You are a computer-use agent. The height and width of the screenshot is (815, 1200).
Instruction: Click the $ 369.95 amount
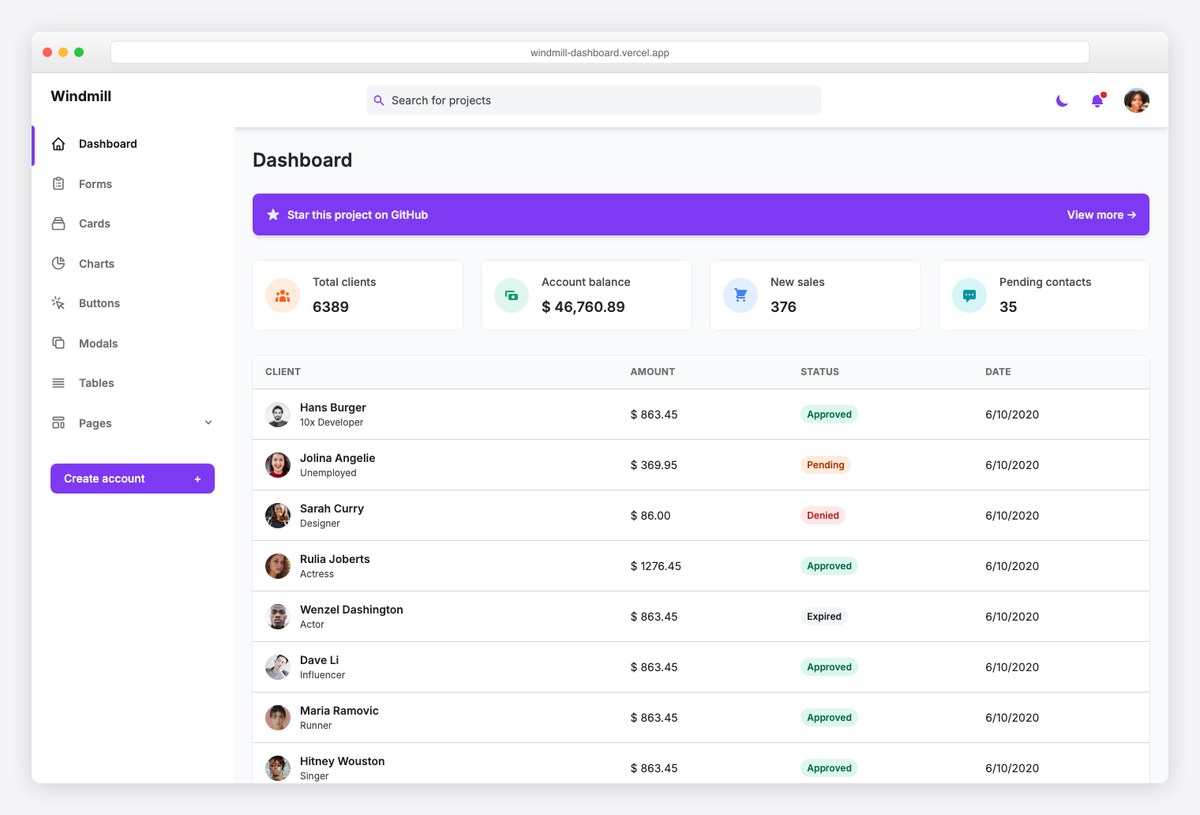tap(654, 465)
